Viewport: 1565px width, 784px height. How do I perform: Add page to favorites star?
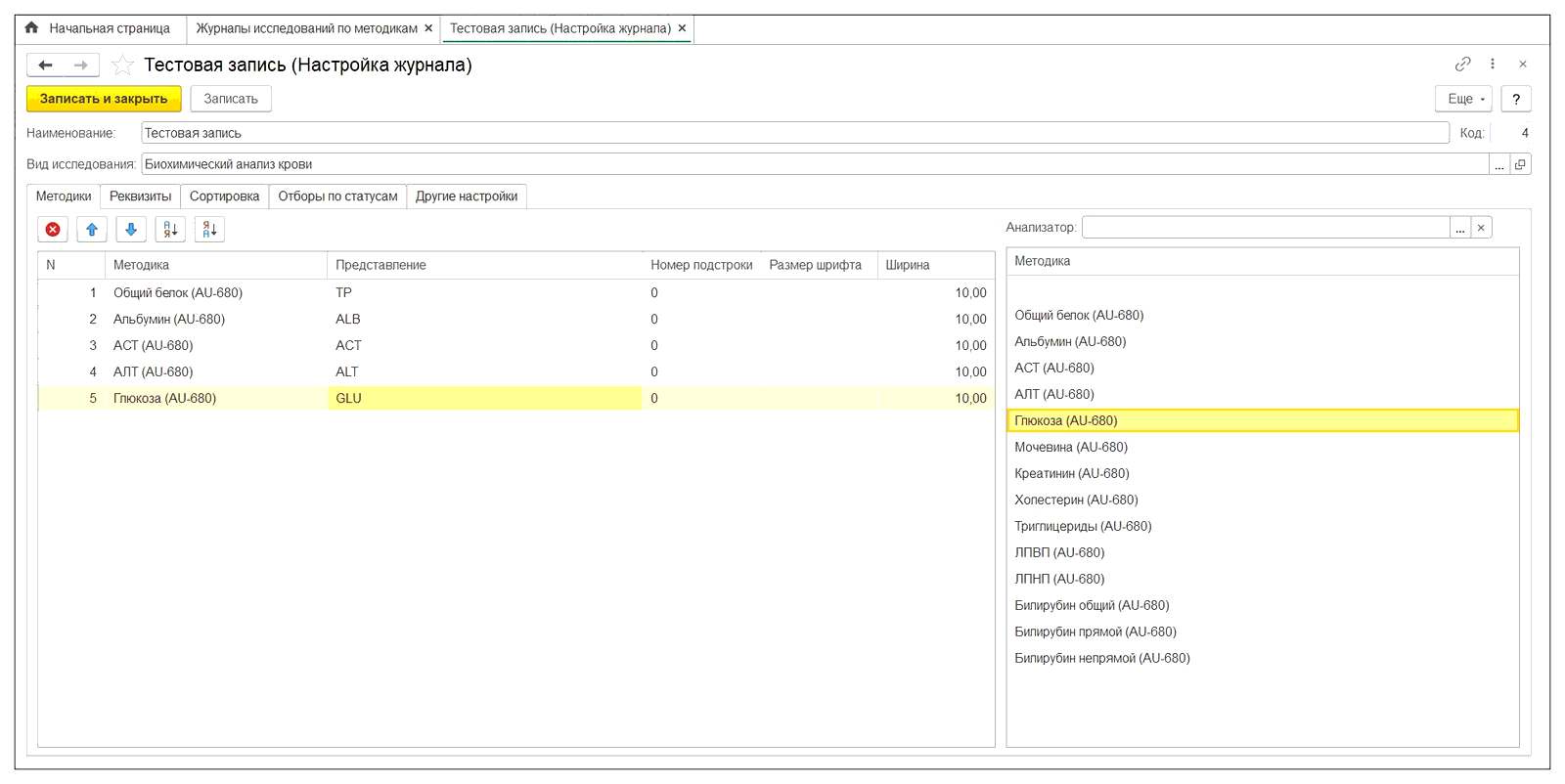pyautogui.click(x=122, y=65)
